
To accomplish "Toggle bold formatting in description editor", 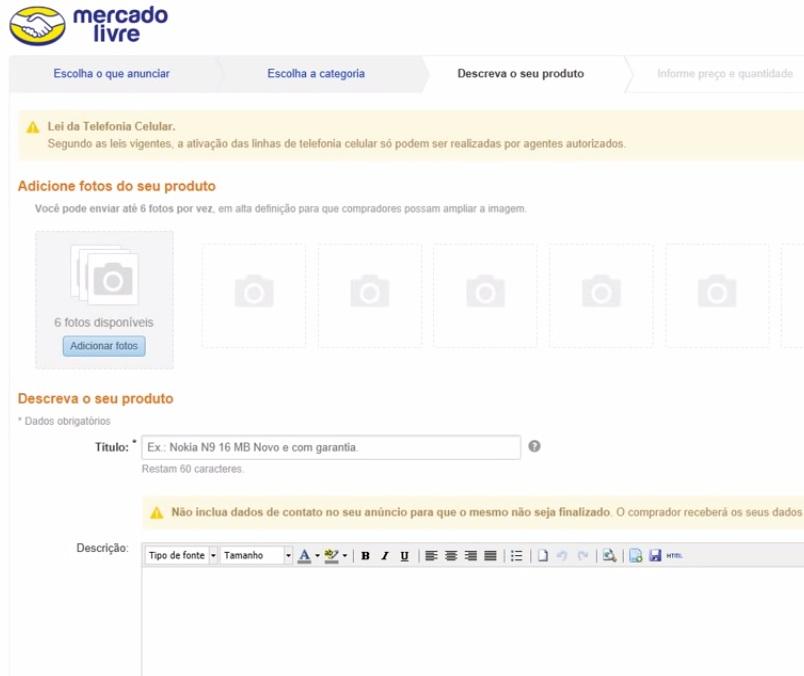I will click(x=365, y=556).
